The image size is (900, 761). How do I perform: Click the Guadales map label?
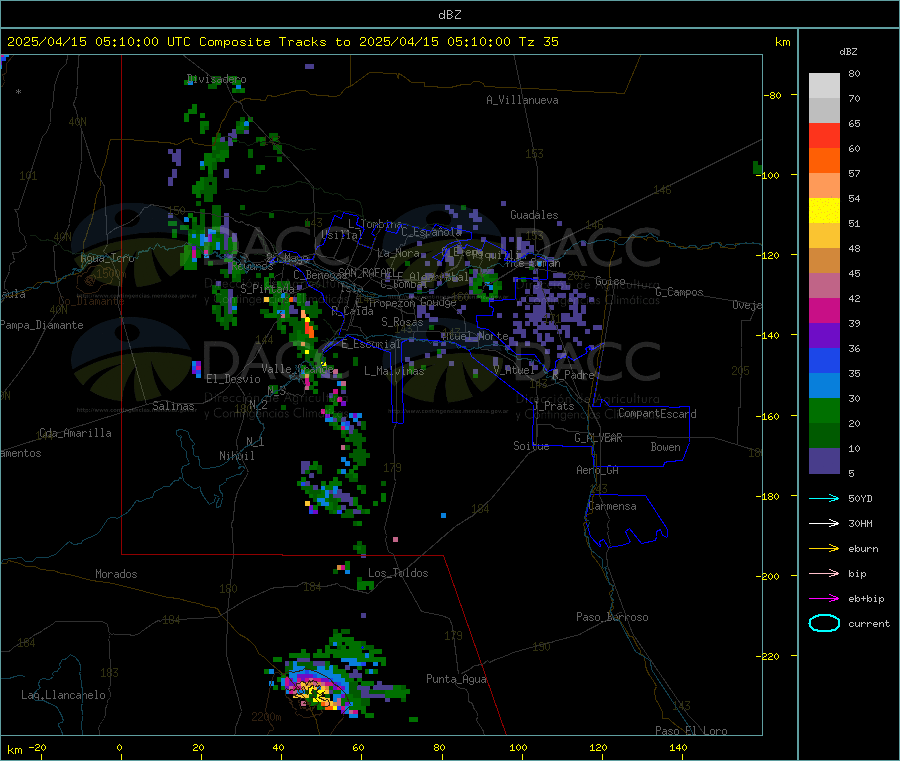tap(534, 215)
